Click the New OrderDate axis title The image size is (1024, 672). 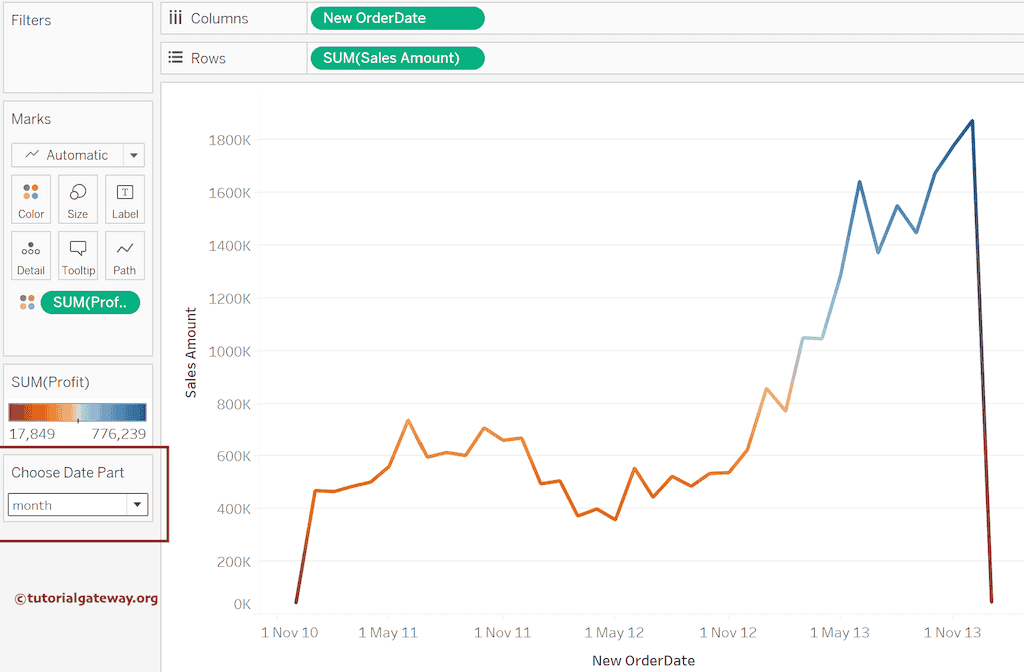pyautogui.click(x=643, y=660)
